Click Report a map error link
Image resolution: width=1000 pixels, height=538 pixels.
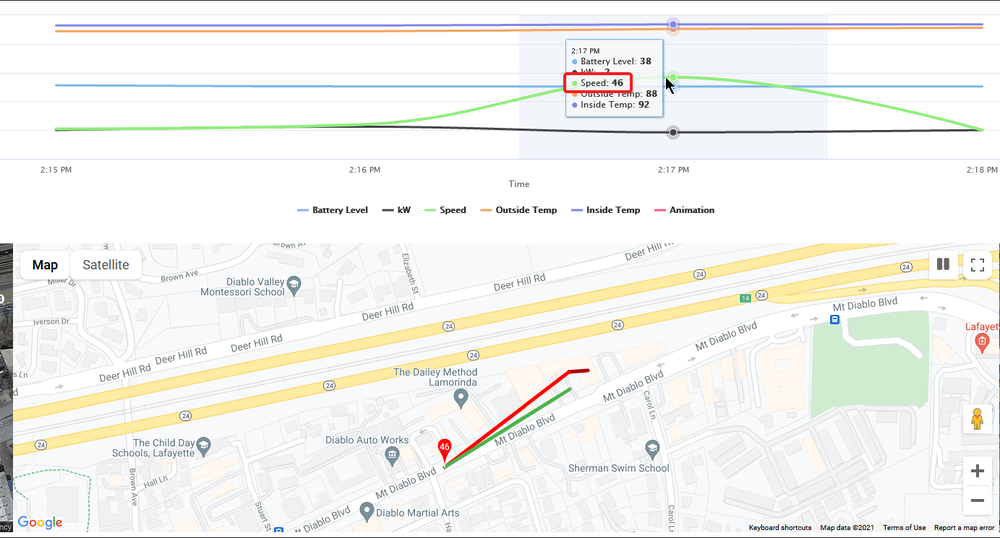pos(964,528)
